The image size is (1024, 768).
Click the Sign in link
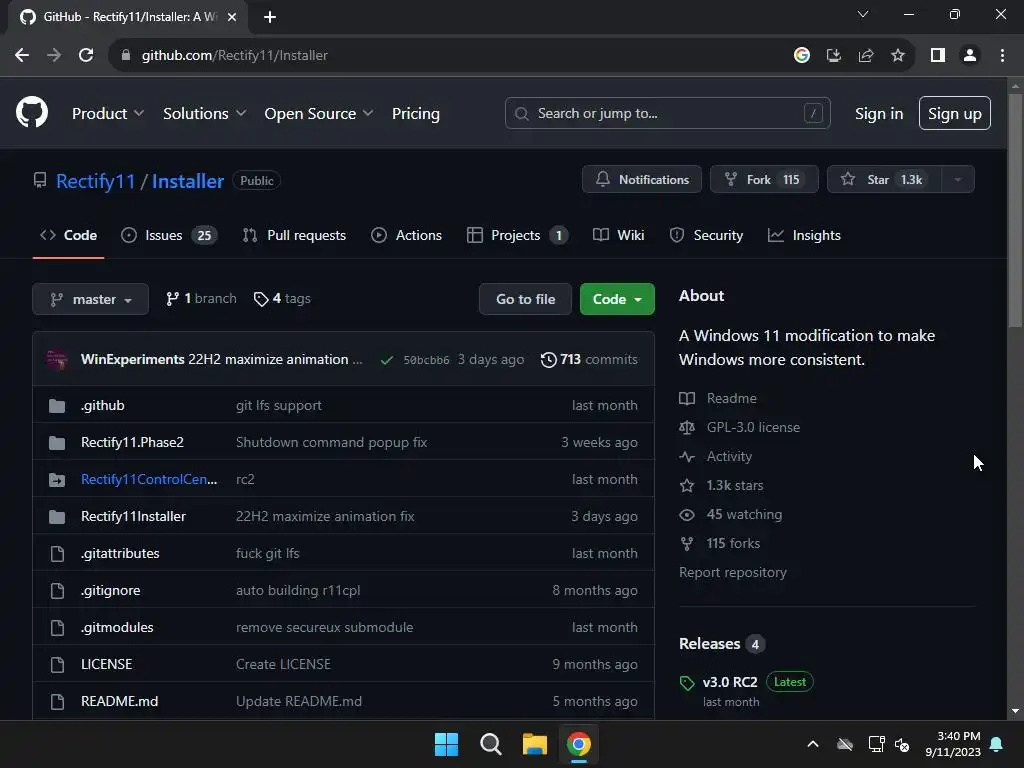pyautogui.click(x=879, y=114)
